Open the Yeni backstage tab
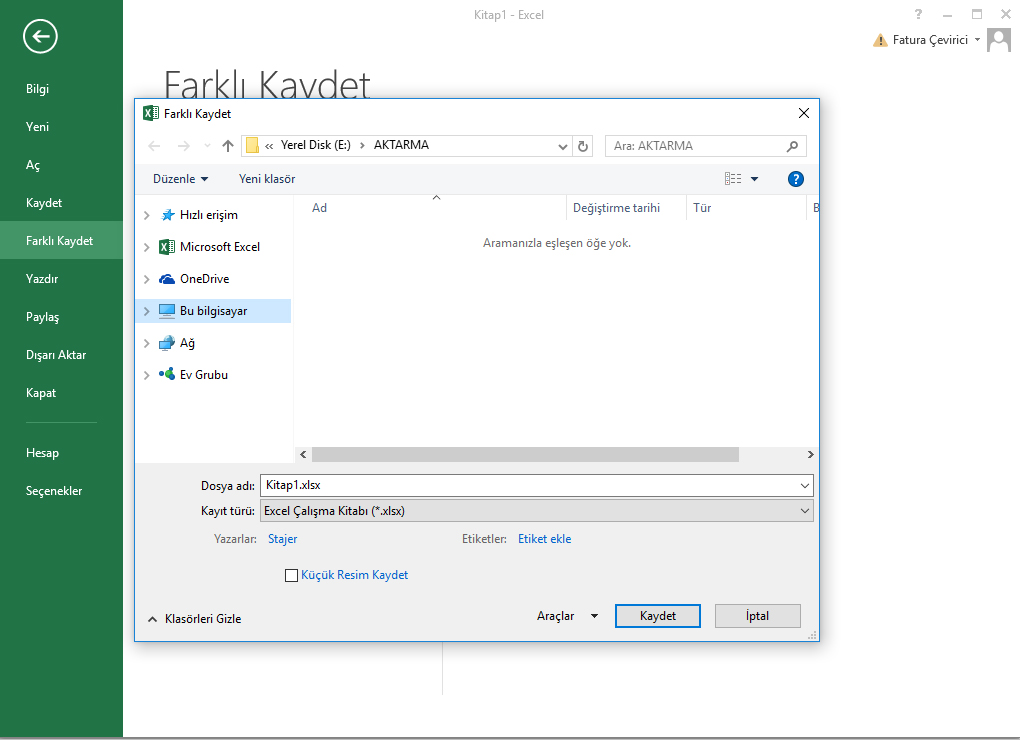Image resolution: width=1020 pixels, height=740 pixels. tap(37, 127)
